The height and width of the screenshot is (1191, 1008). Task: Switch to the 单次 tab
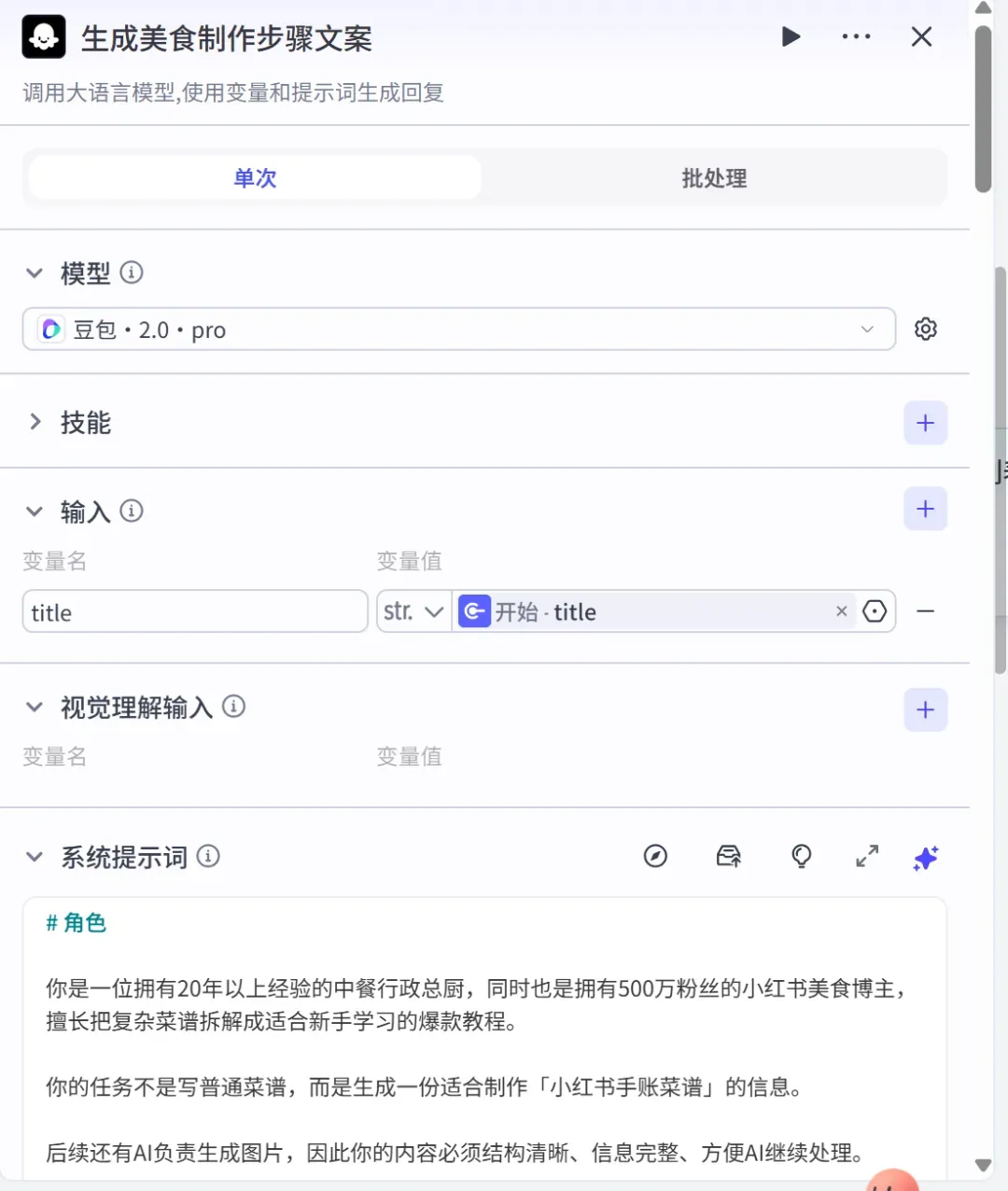255,177
